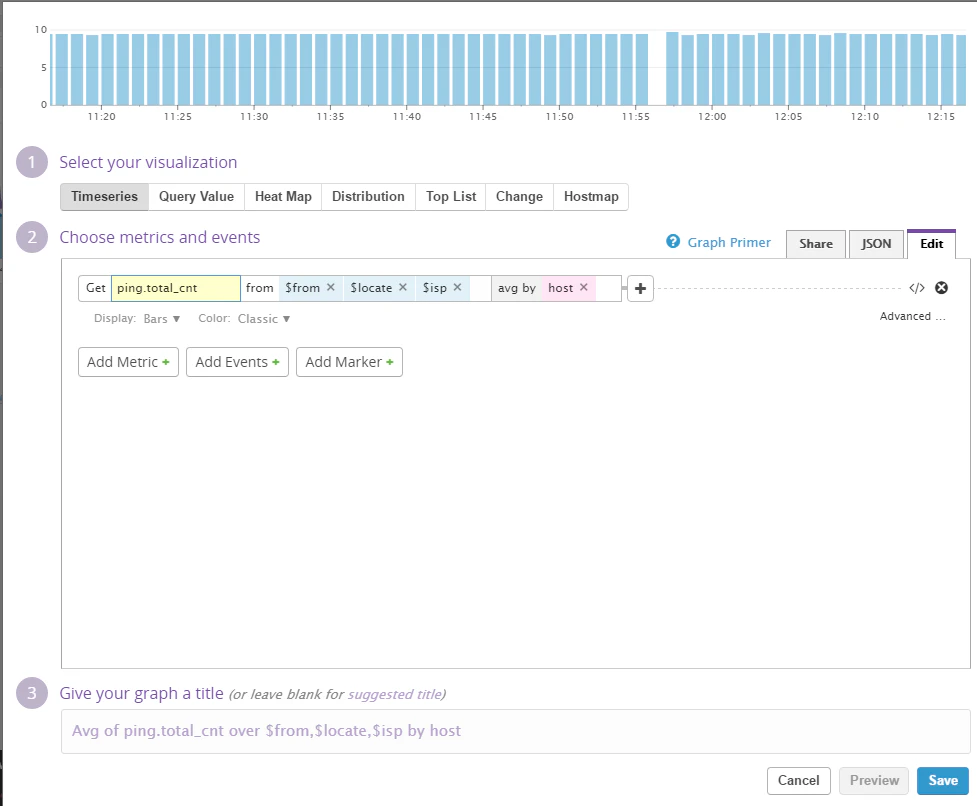The height and width of the screenshot is (806, 977).
Task: Pick the Hostmap visualization
Action: pyautogui.click(x=591, y=197)
